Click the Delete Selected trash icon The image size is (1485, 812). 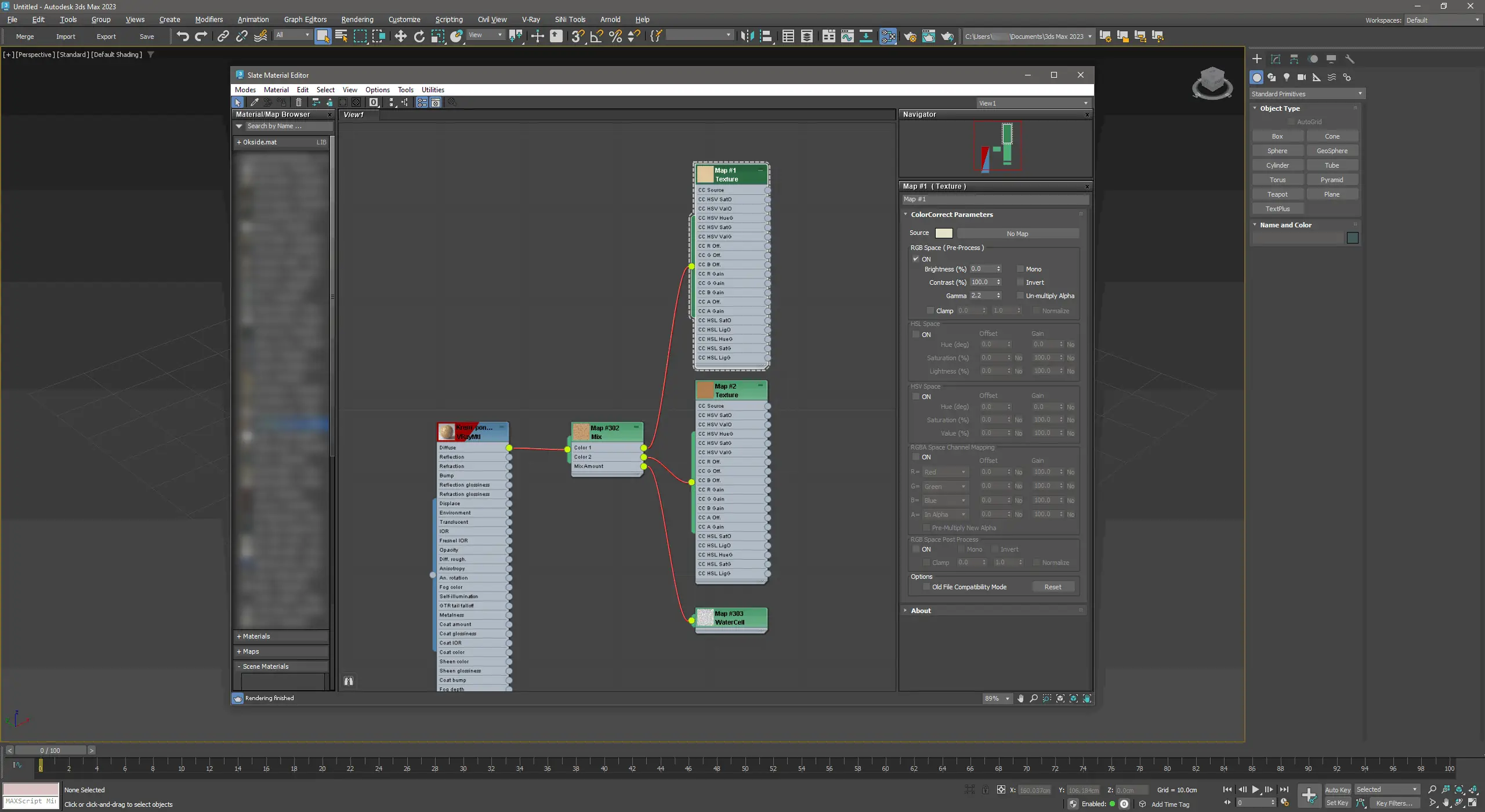point(299,103)
